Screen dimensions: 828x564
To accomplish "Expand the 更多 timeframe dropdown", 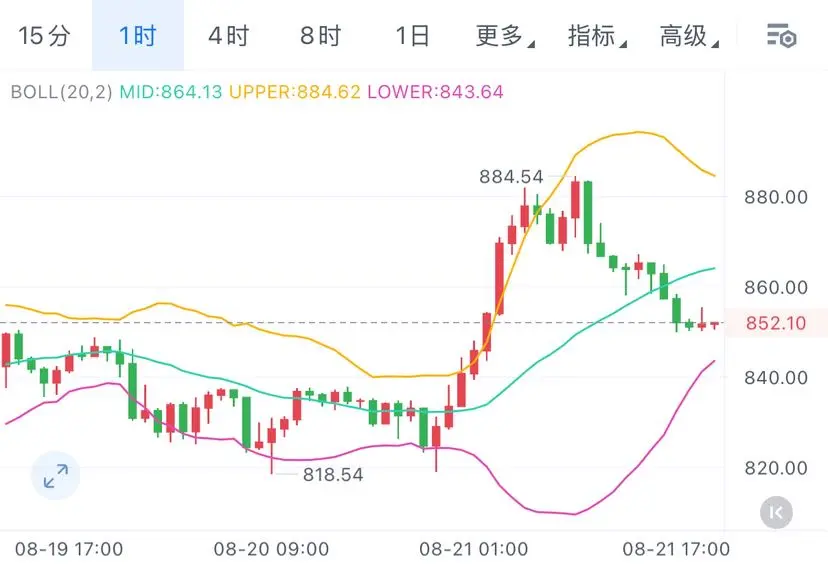I will point(505,36).
